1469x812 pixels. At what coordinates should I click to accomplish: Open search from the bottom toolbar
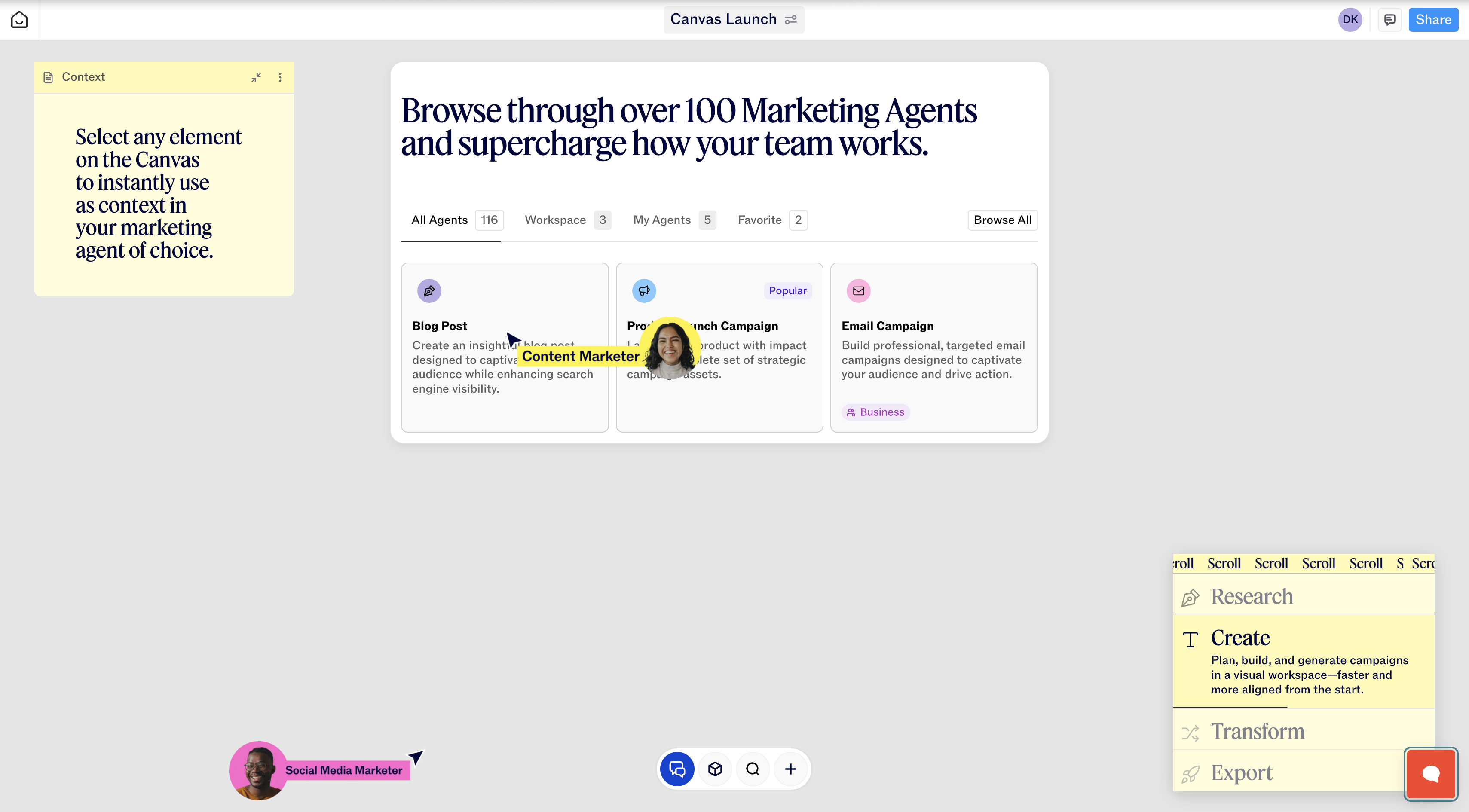pos(753,769)
